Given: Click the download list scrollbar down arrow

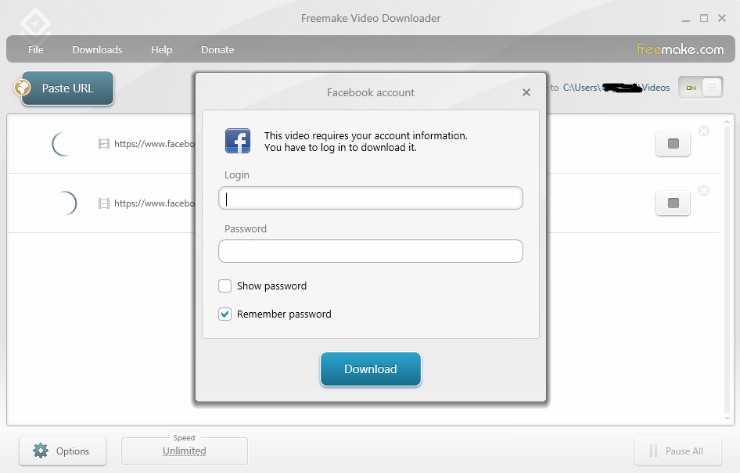Looking at the screenshot, I should (727, 418).
